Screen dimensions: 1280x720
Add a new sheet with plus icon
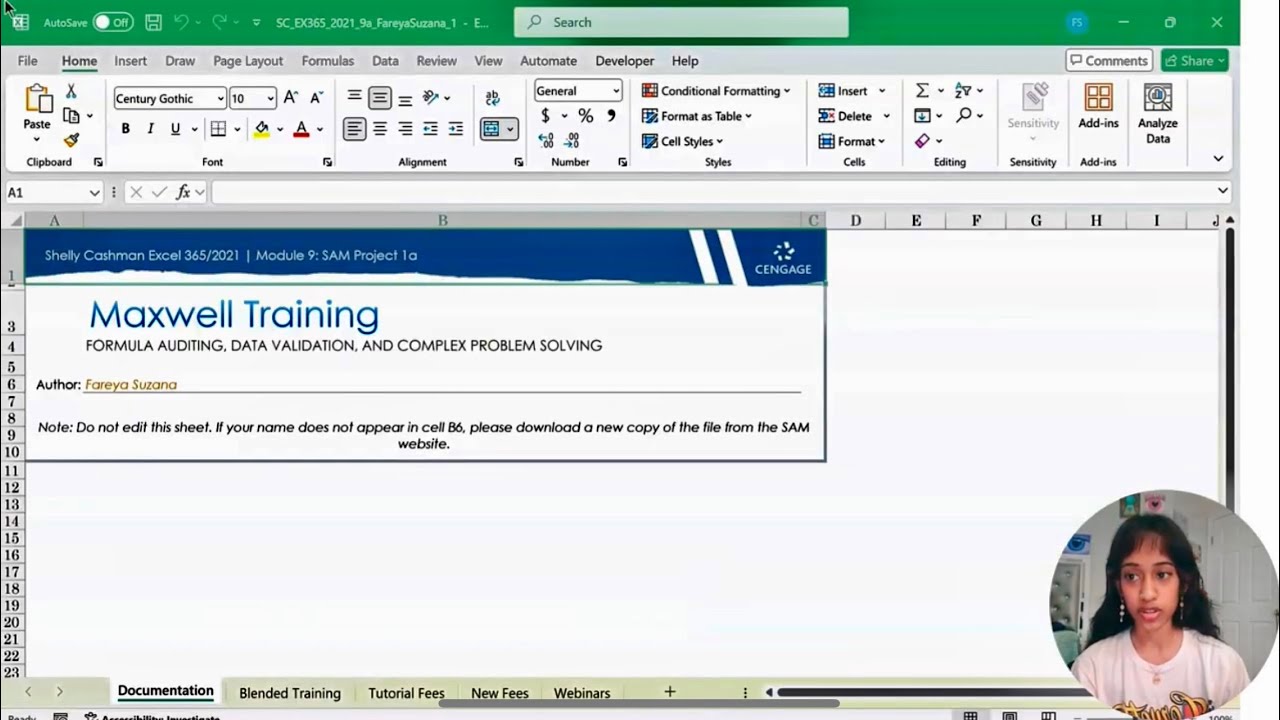(670, 692)
